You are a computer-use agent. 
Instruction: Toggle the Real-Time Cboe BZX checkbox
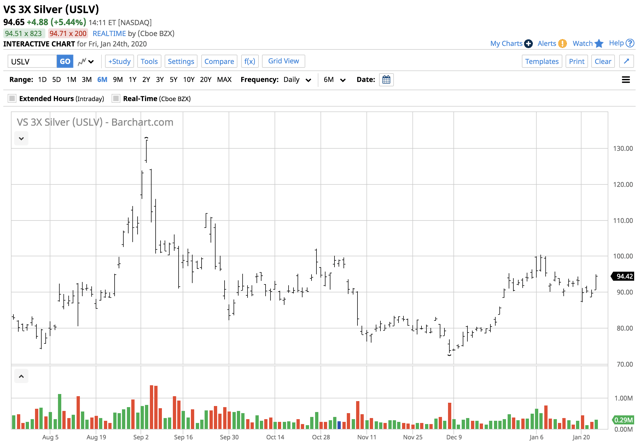[116, 98]
